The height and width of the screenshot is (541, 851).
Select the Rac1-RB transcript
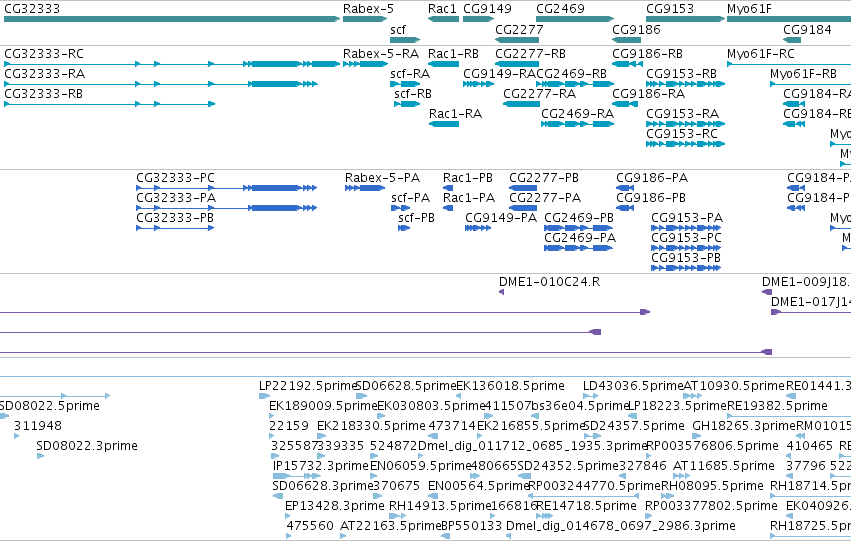443,64
